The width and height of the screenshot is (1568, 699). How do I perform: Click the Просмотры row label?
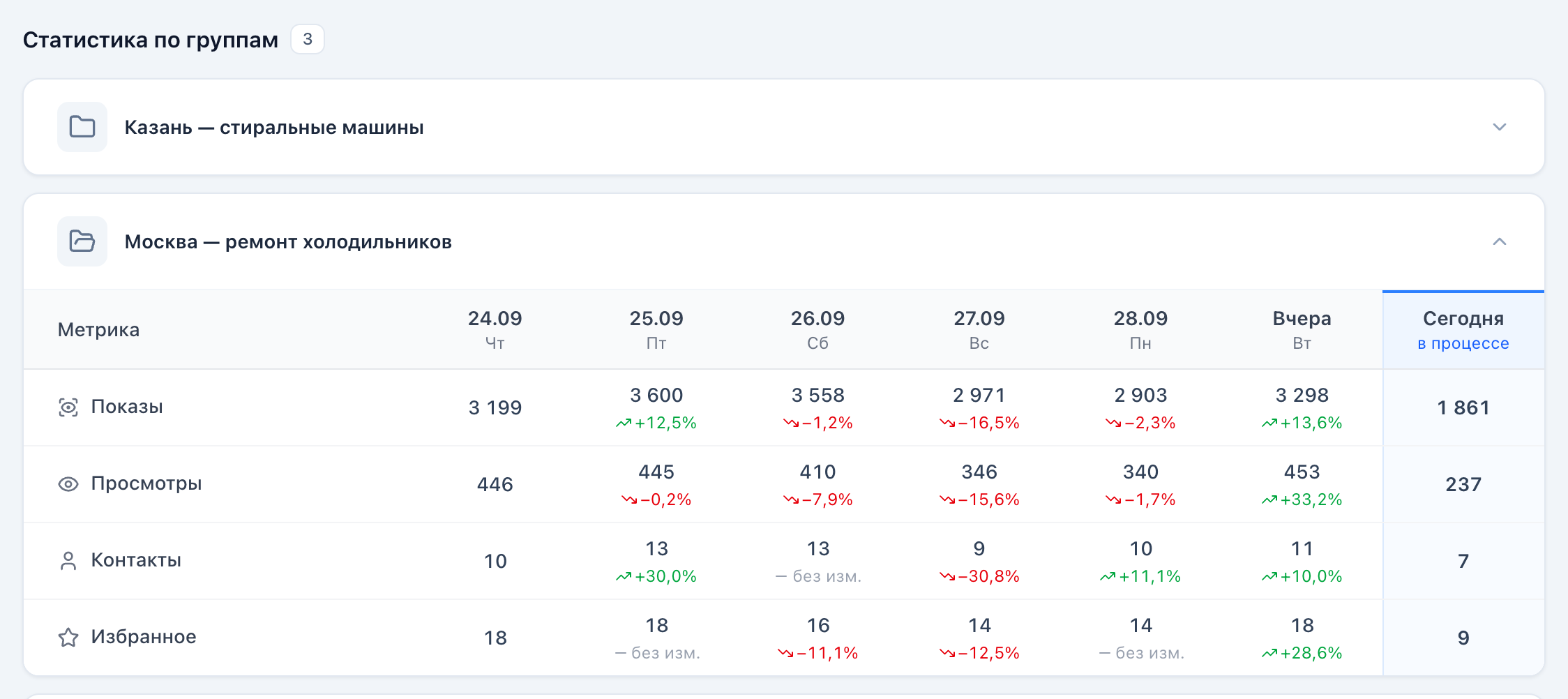(x=146, y=483)
